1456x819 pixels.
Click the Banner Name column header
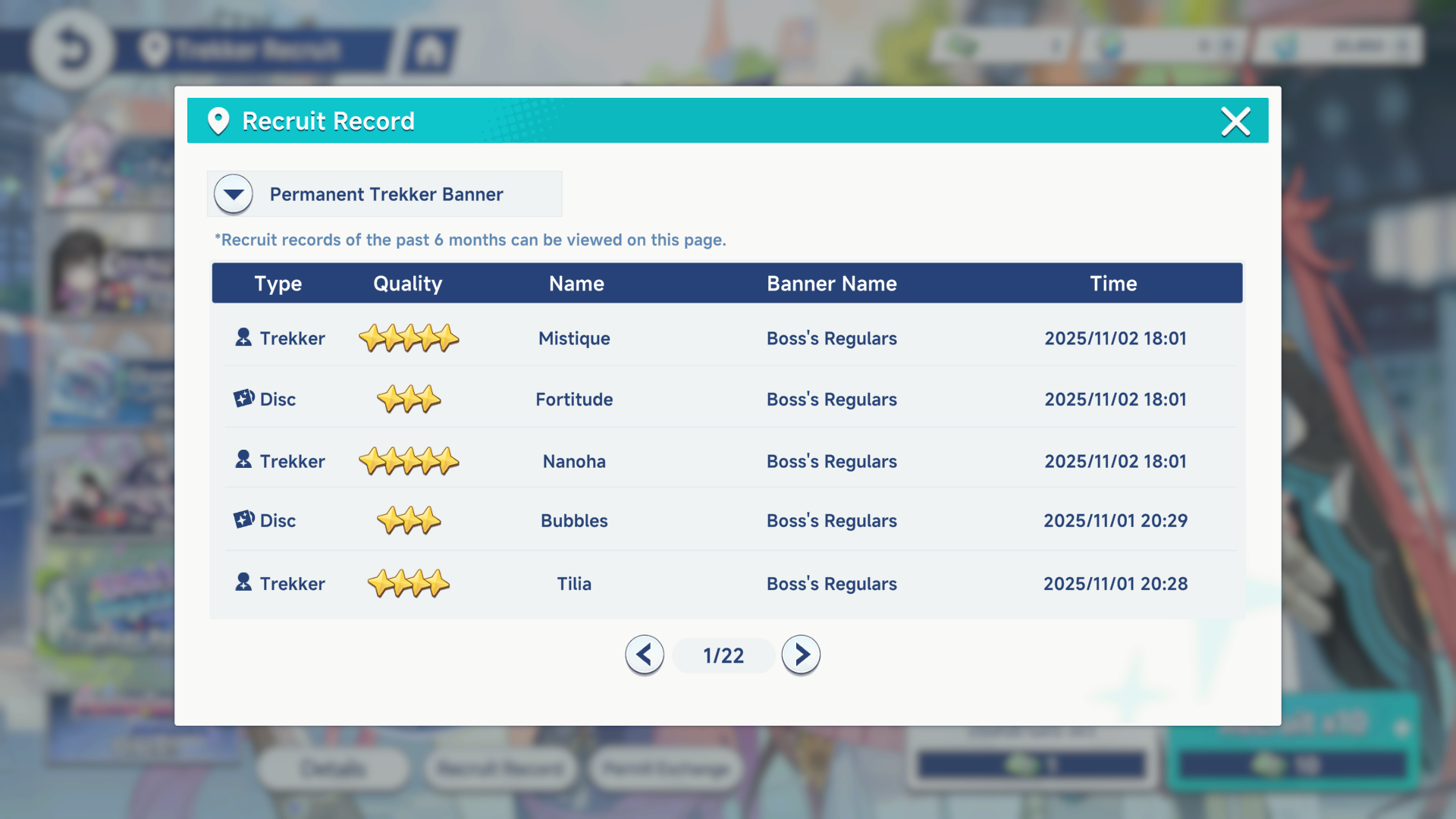[x=831, y=284]
